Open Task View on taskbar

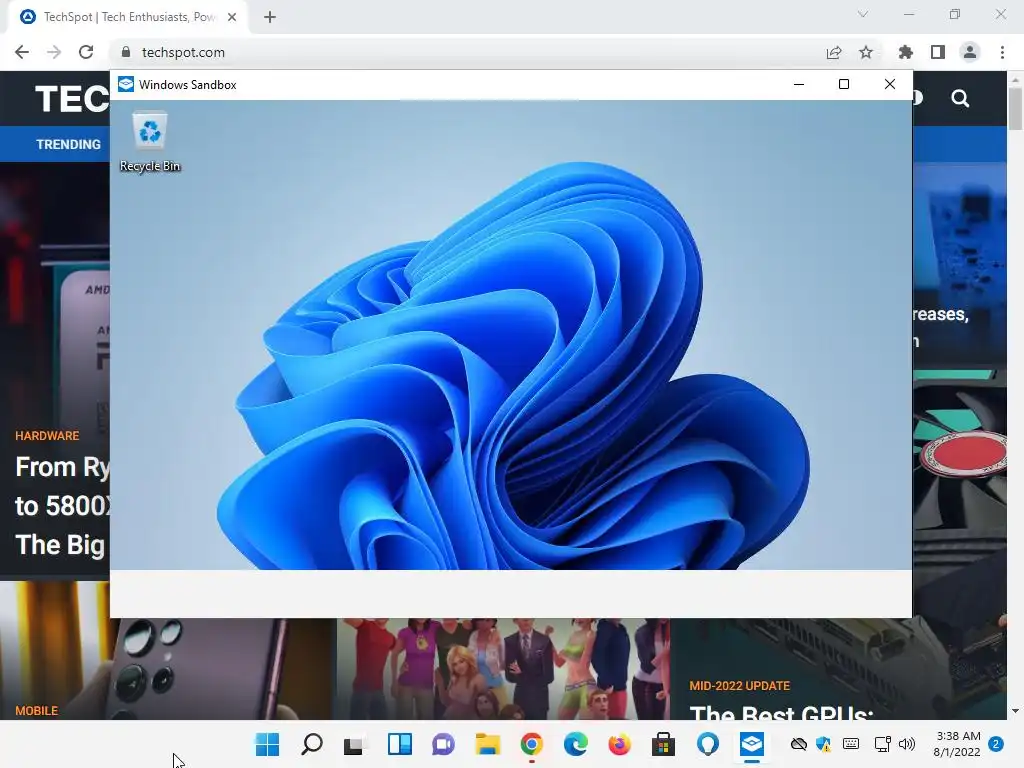click(x=355, y=744)
